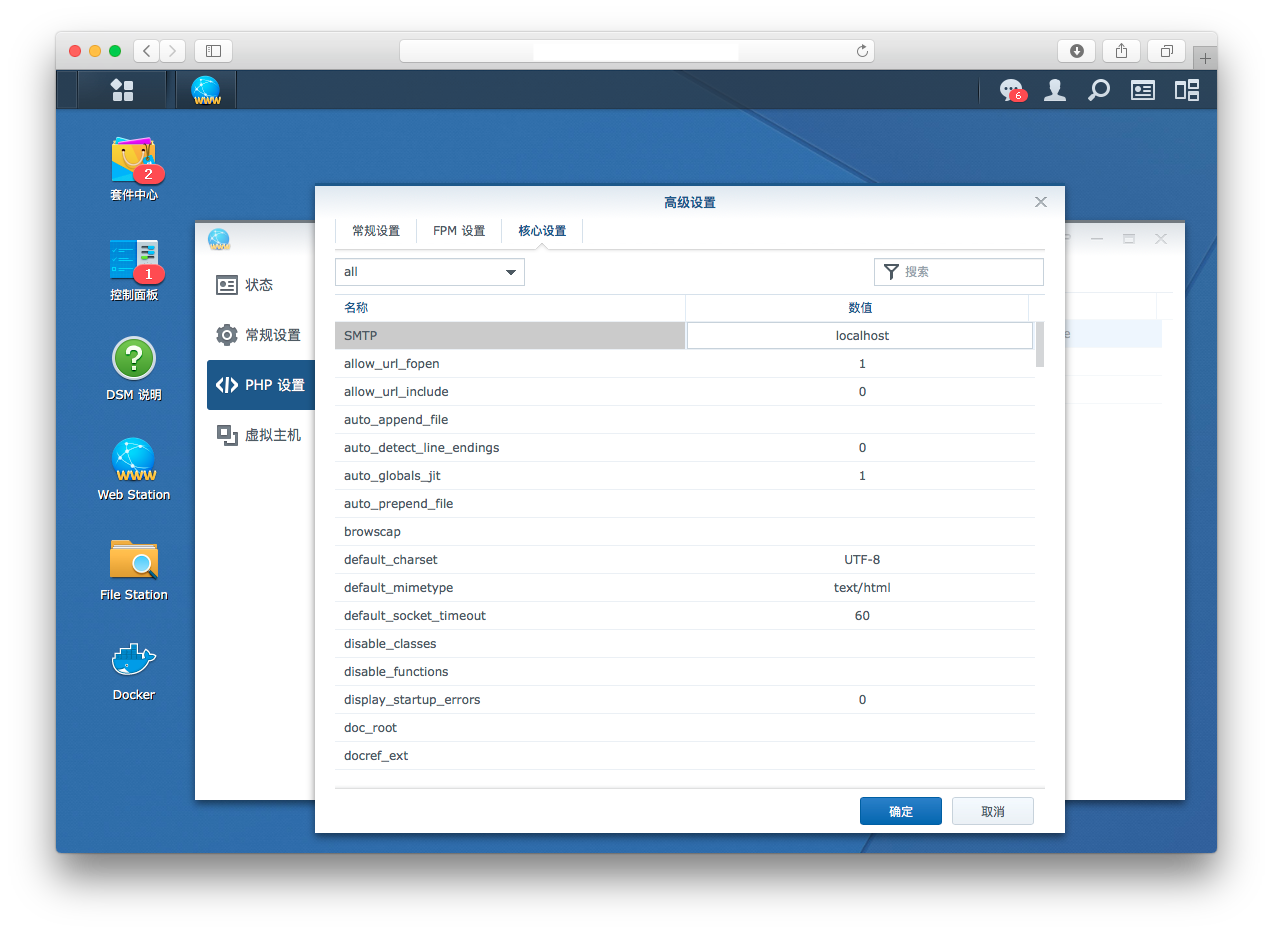1273x933 pixels.
Task: Select PHP 设置 in the Web Station sidebar
Action: point(261,385)
